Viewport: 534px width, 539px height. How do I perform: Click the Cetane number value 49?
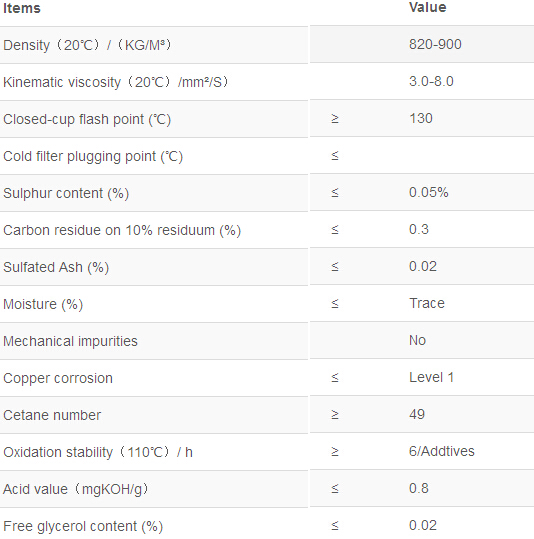tap(417, 414)
